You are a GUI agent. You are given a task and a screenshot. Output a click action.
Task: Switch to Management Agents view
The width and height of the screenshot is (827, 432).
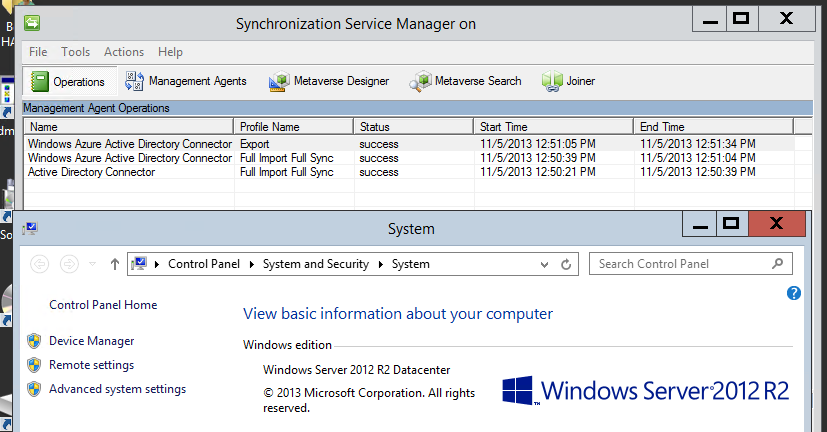pyautogui.click(x=185, y=81)
